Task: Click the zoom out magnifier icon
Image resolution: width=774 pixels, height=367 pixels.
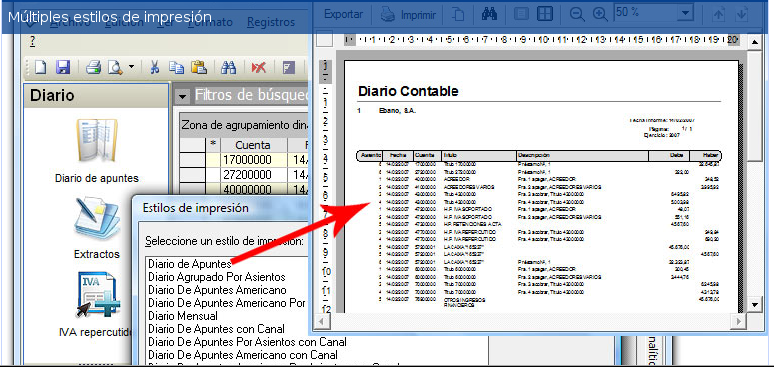Action: tap(577, 15)
